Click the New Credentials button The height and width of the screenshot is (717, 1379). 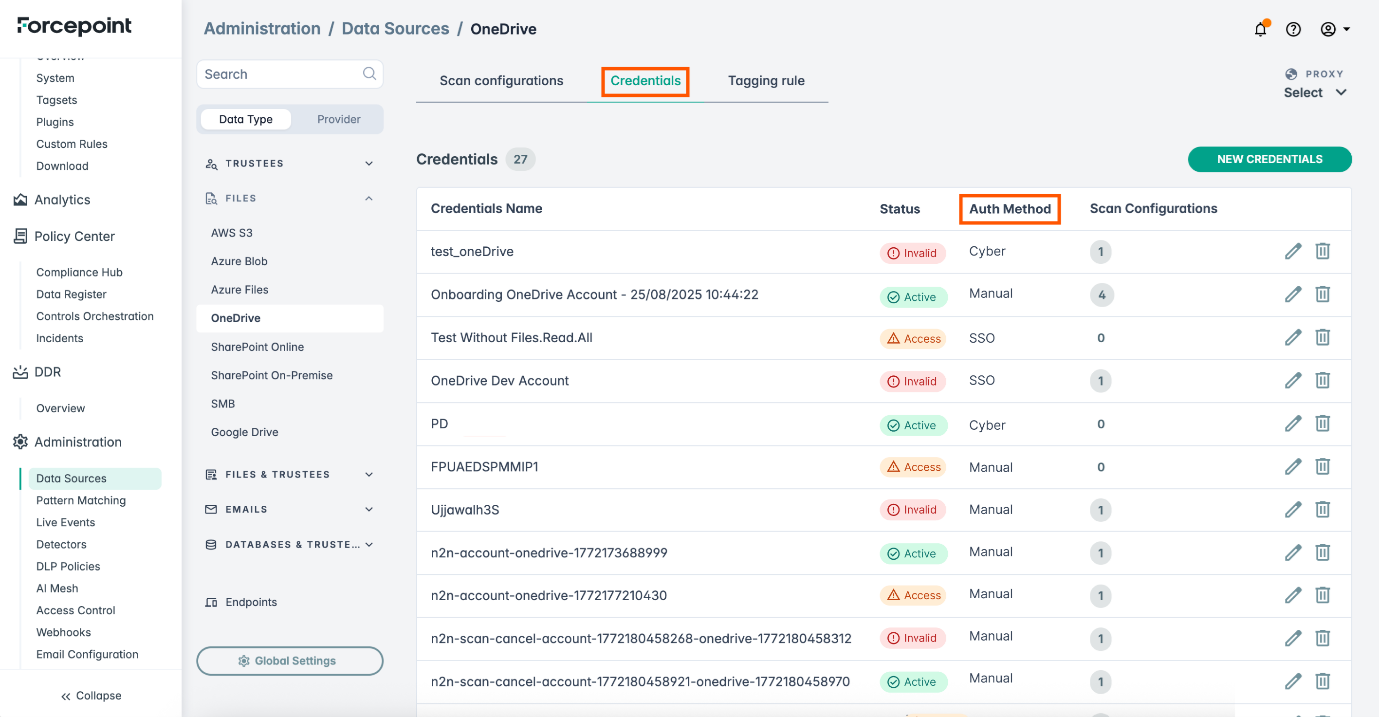pos(1270,159)
